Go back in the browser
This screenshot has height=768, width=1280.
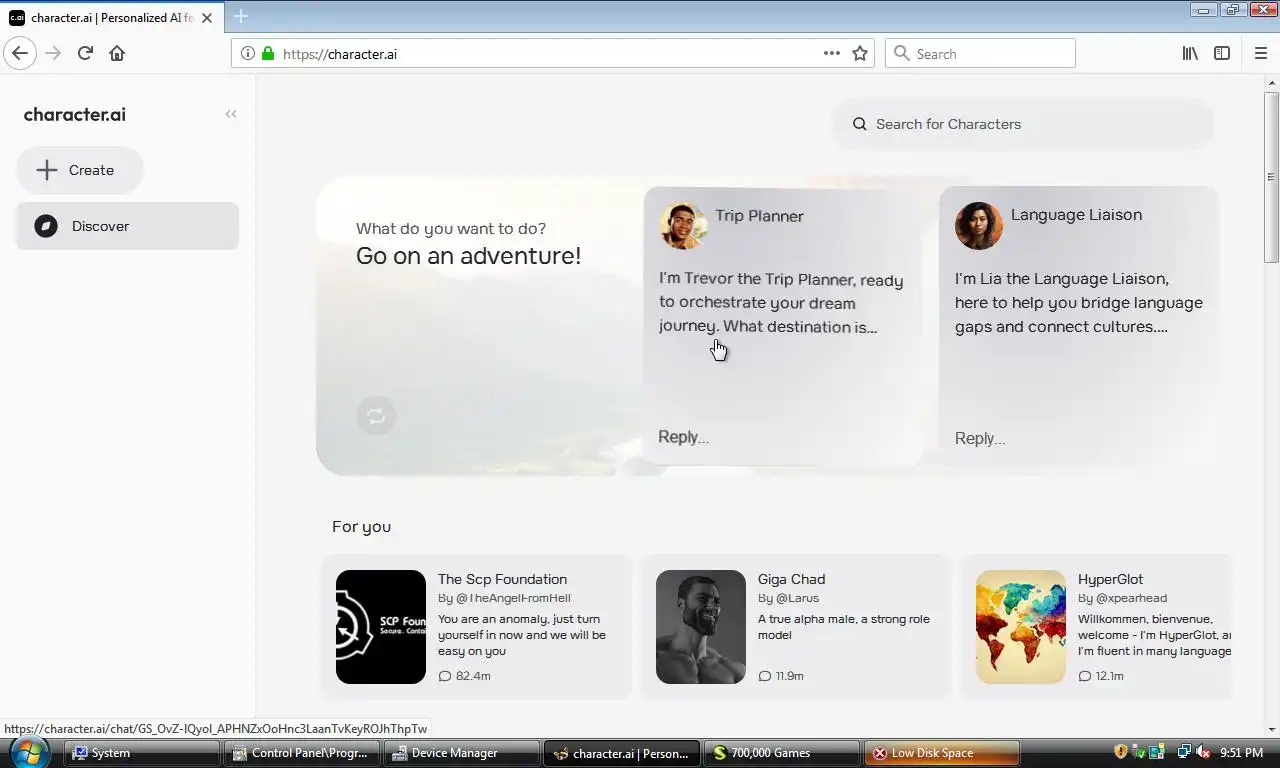coord(20,53)
